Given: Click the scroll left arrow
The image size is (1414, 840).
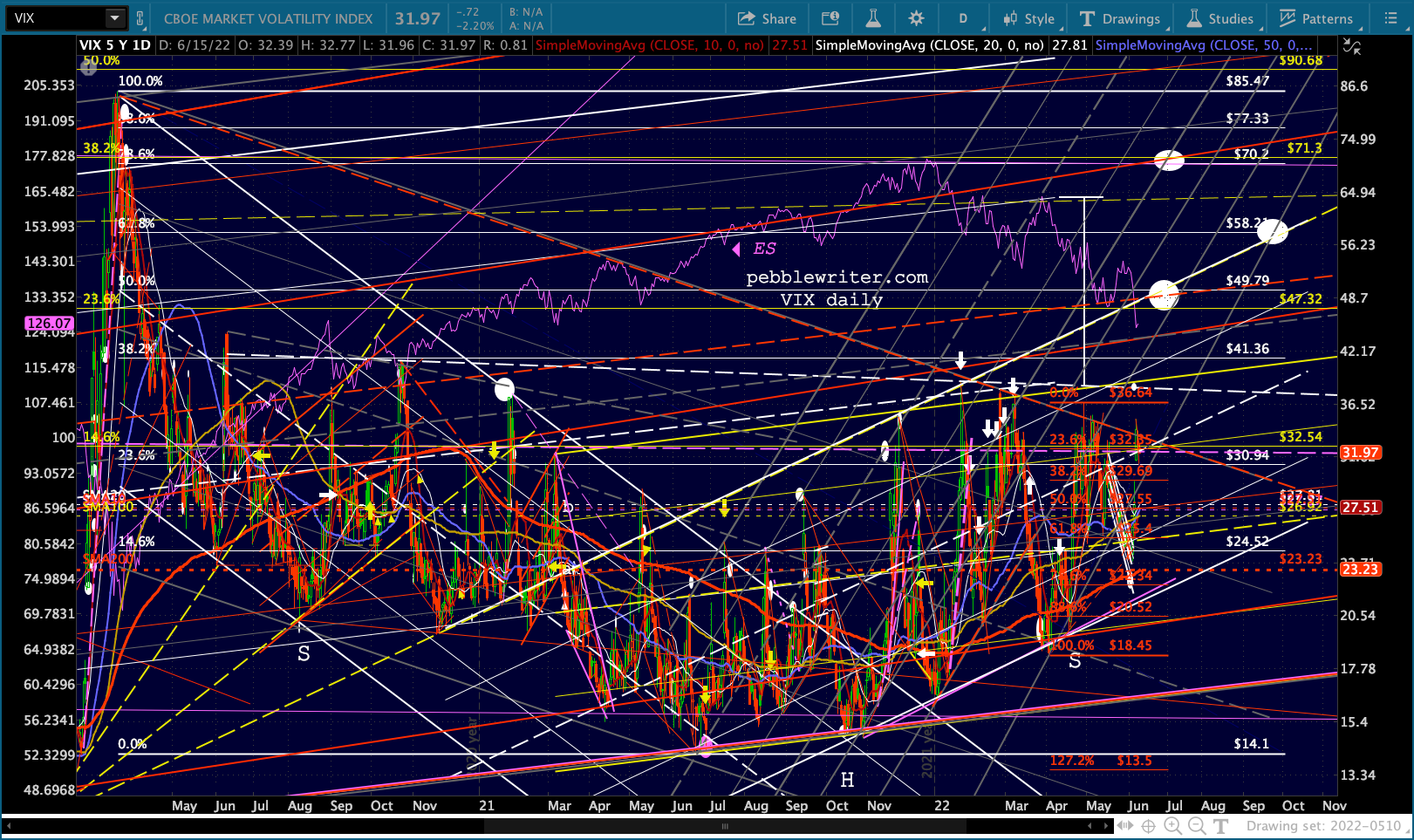Looking at the screenshot, I should point(1090,826).
